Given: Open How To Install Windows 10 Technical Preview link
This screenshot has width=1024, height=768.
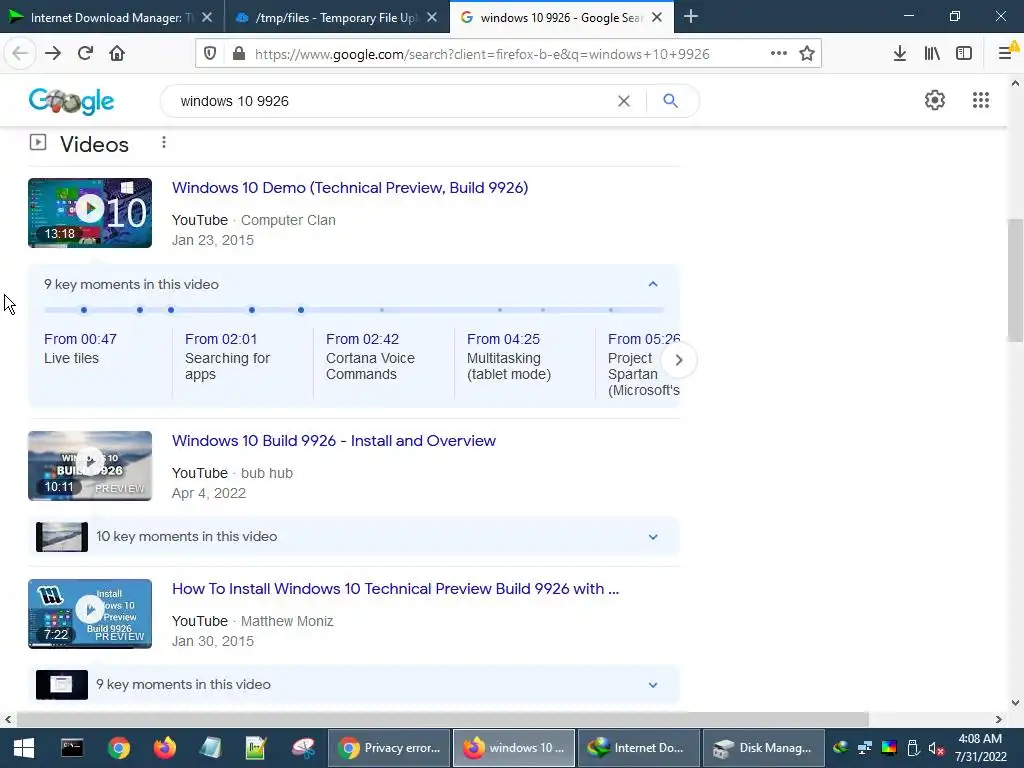Looking at the screenshot, I should tap(395, 589).
